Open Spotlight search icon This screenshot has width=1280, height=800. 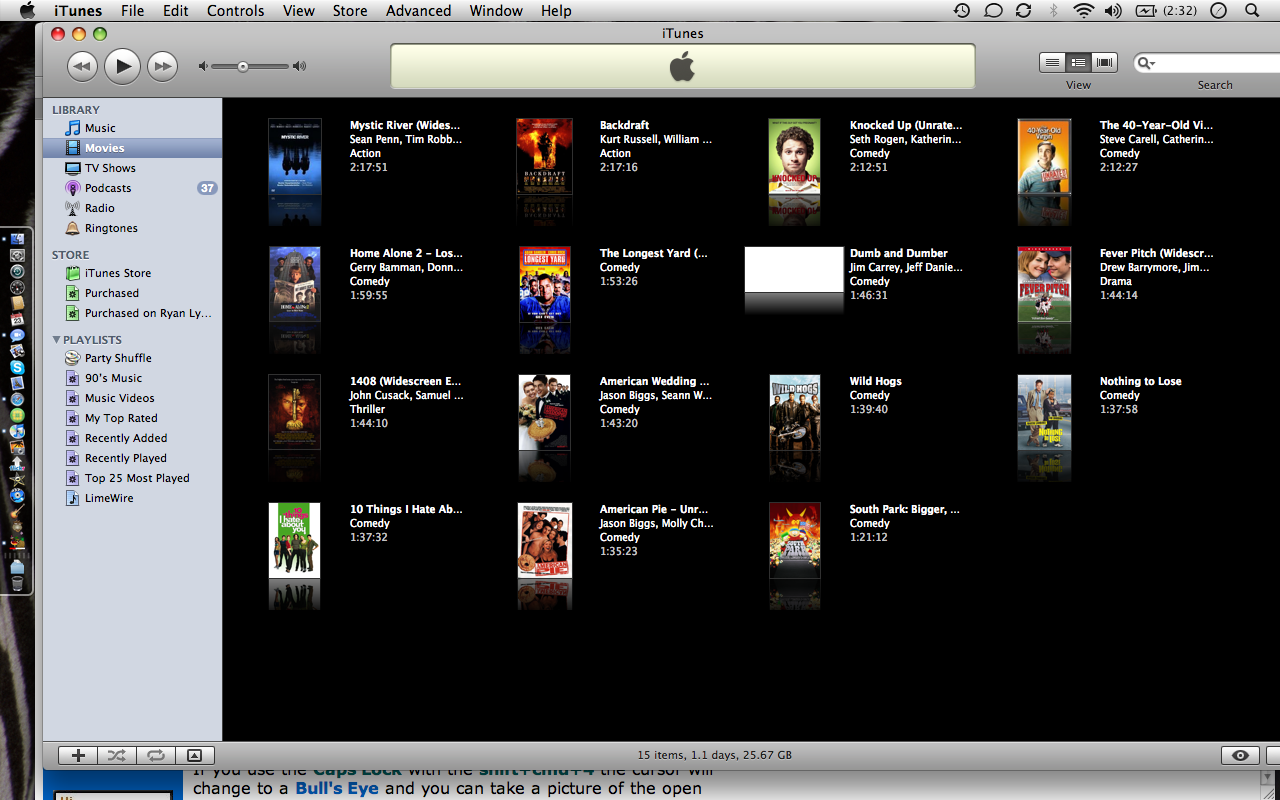coord(1252,11)
